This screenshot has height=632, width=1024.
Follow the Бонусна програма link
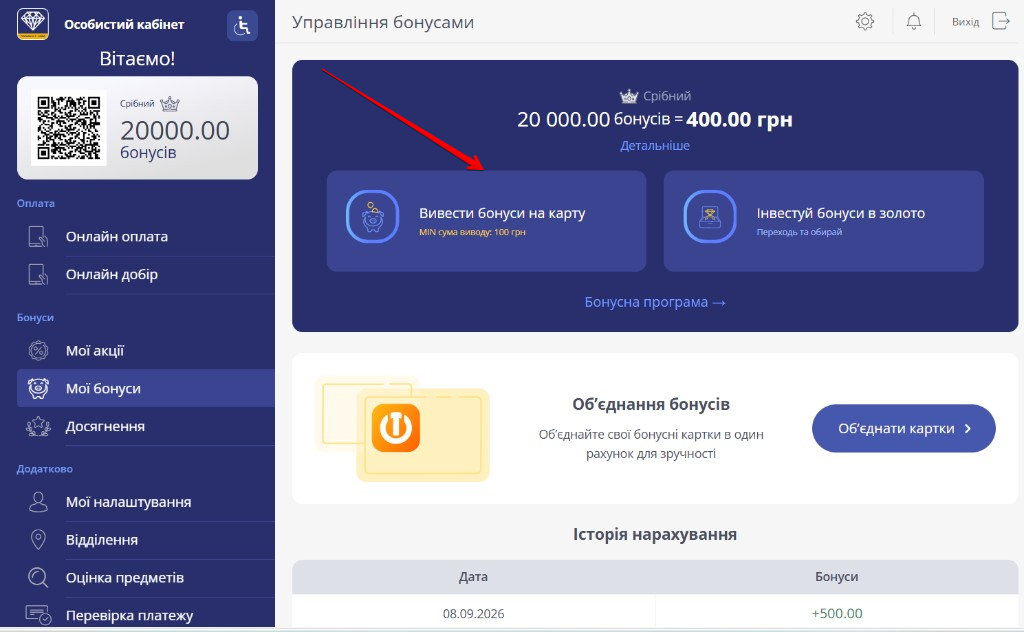point(655,302)
